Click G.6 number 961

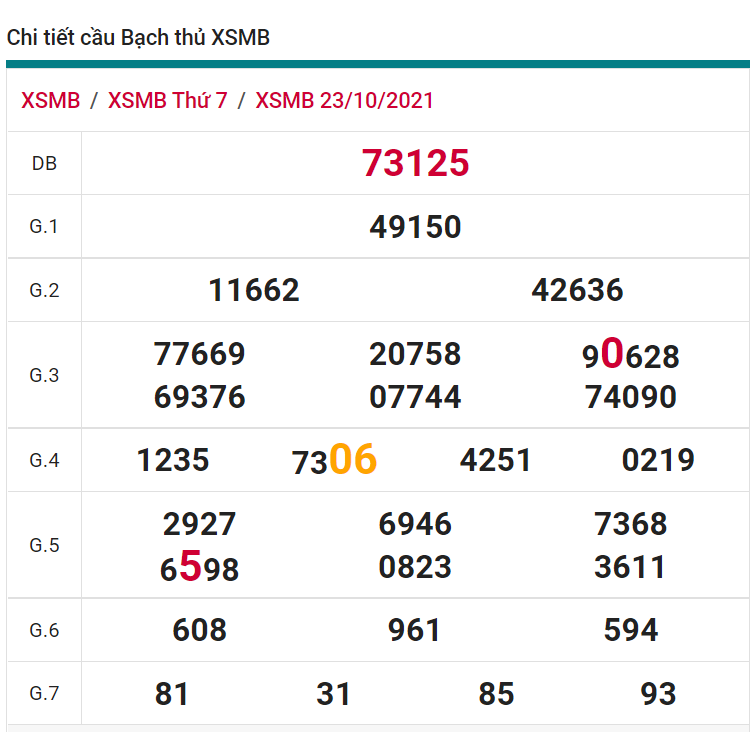coord(415,630)
